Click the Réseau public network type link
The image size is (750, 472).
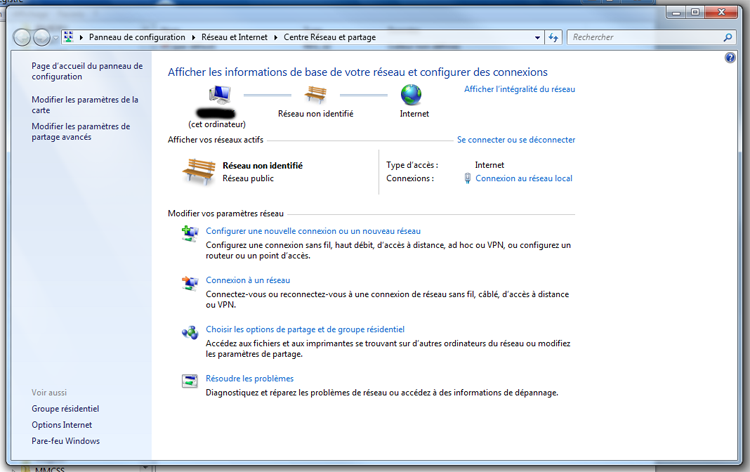[x=248, y=178]
